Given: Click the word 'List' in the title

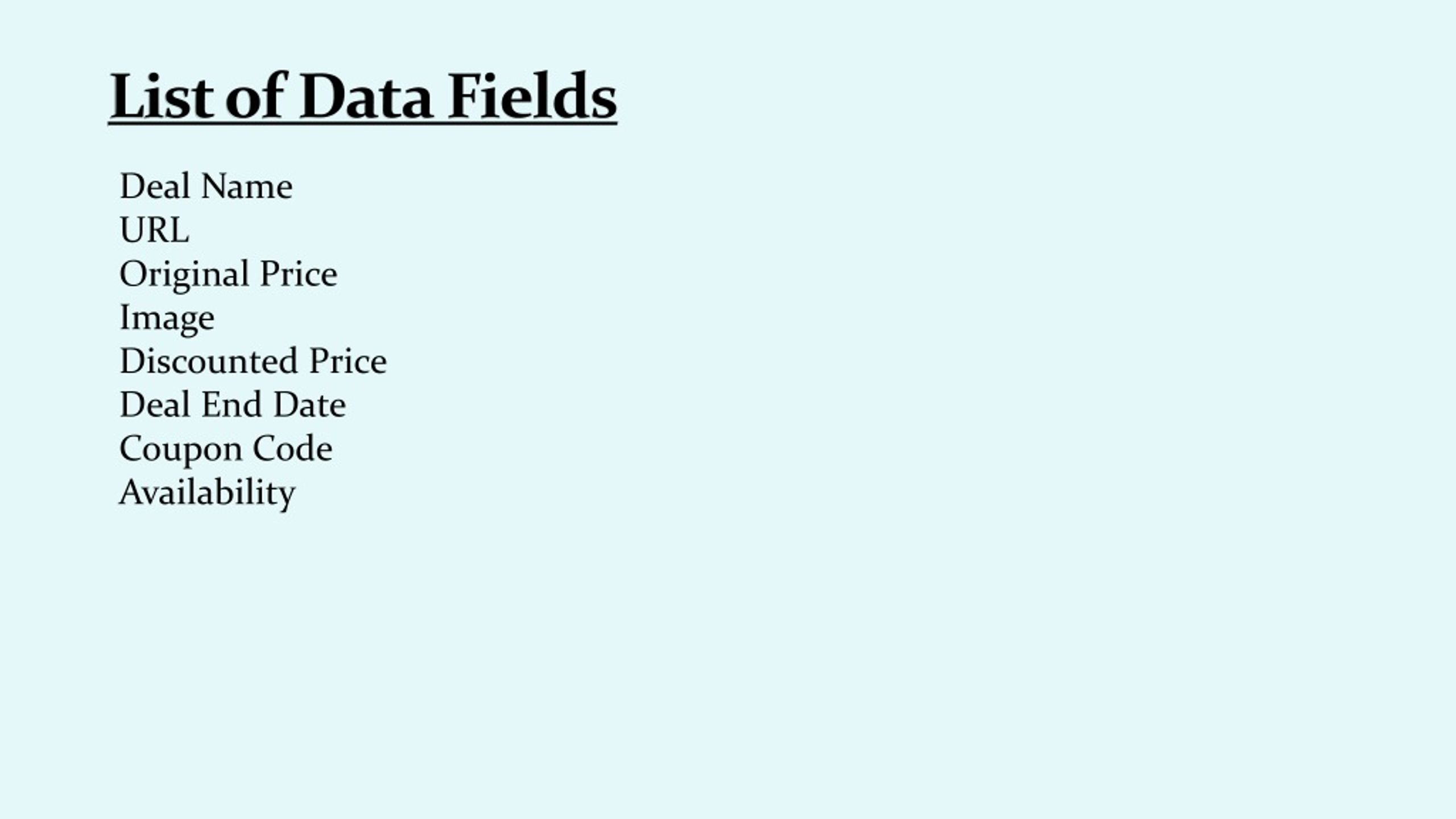Looking at the screenshot, I should tap(162, 96).
